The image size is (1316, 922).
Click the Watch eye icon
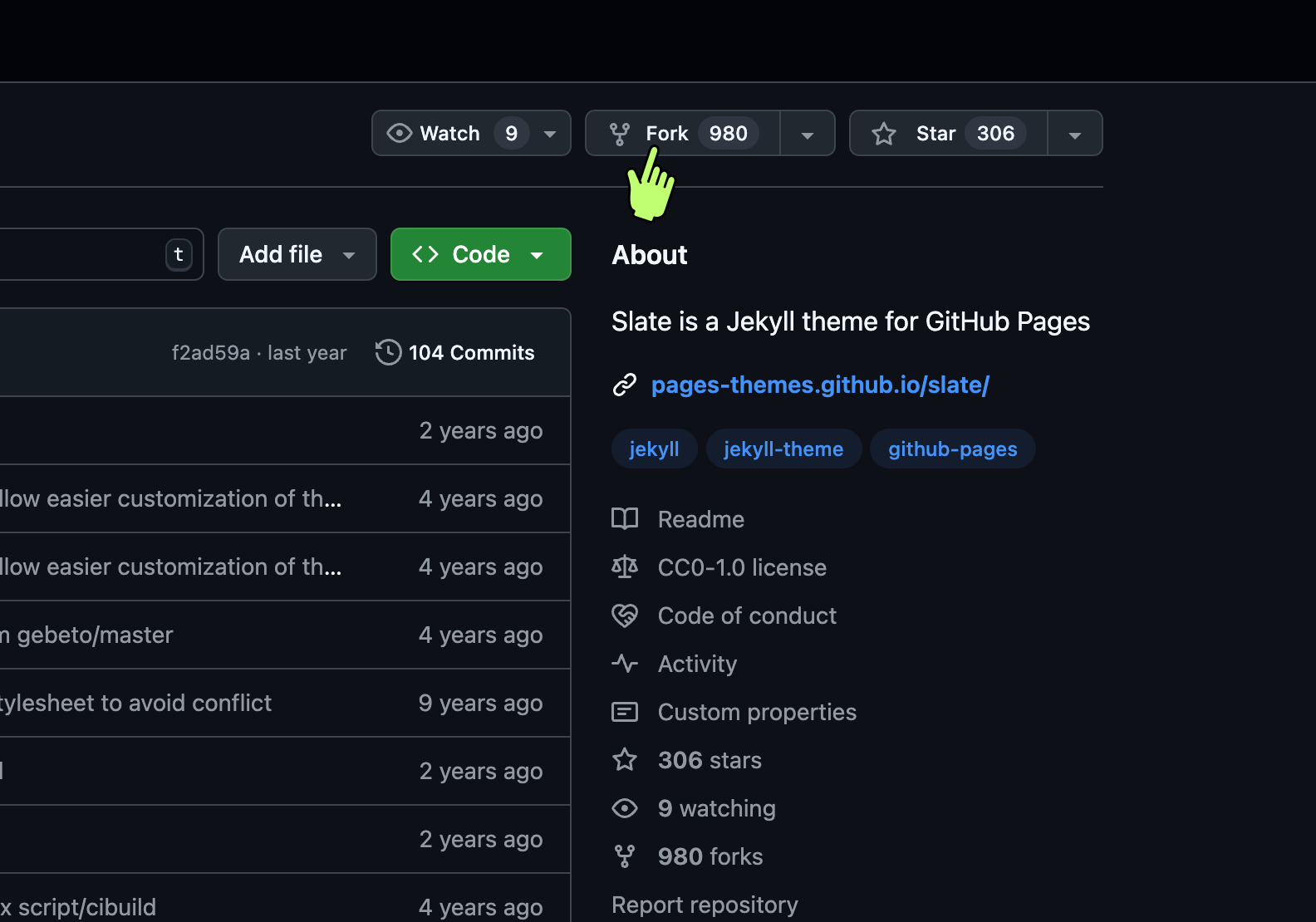tap(400, 134)
